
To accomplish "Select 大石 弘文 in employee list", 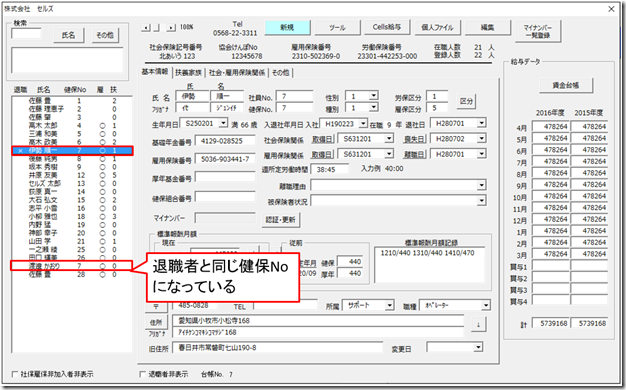I will coord(72,200).
